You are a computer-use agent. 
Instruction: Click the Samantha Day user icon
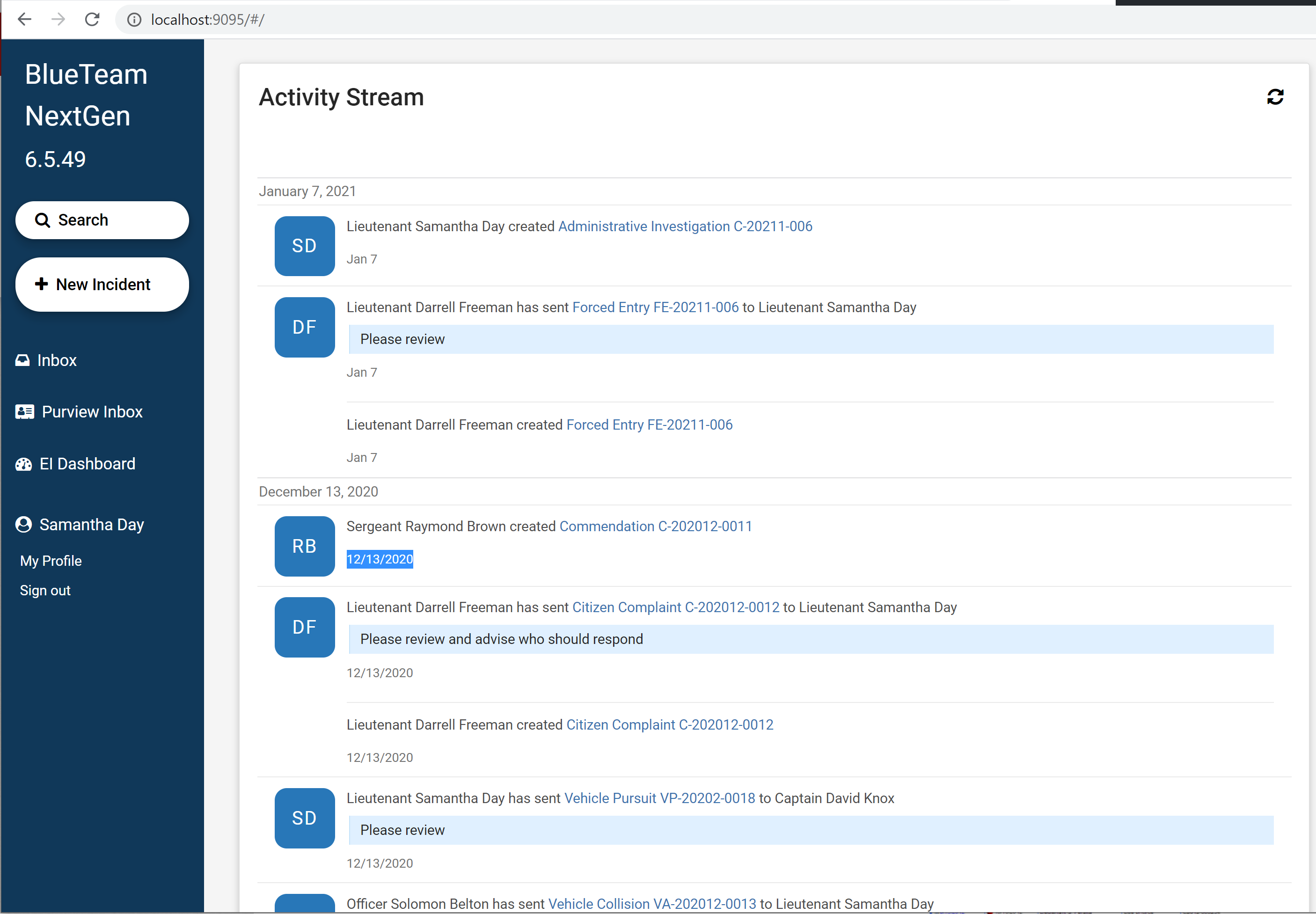23,525
